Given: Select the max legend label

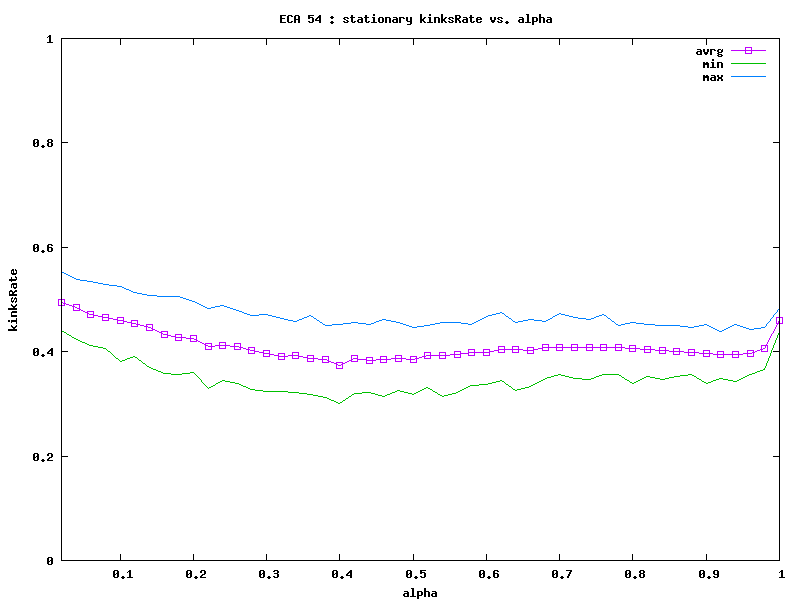Looking at the screenshot, I should [x=712, y=76].
